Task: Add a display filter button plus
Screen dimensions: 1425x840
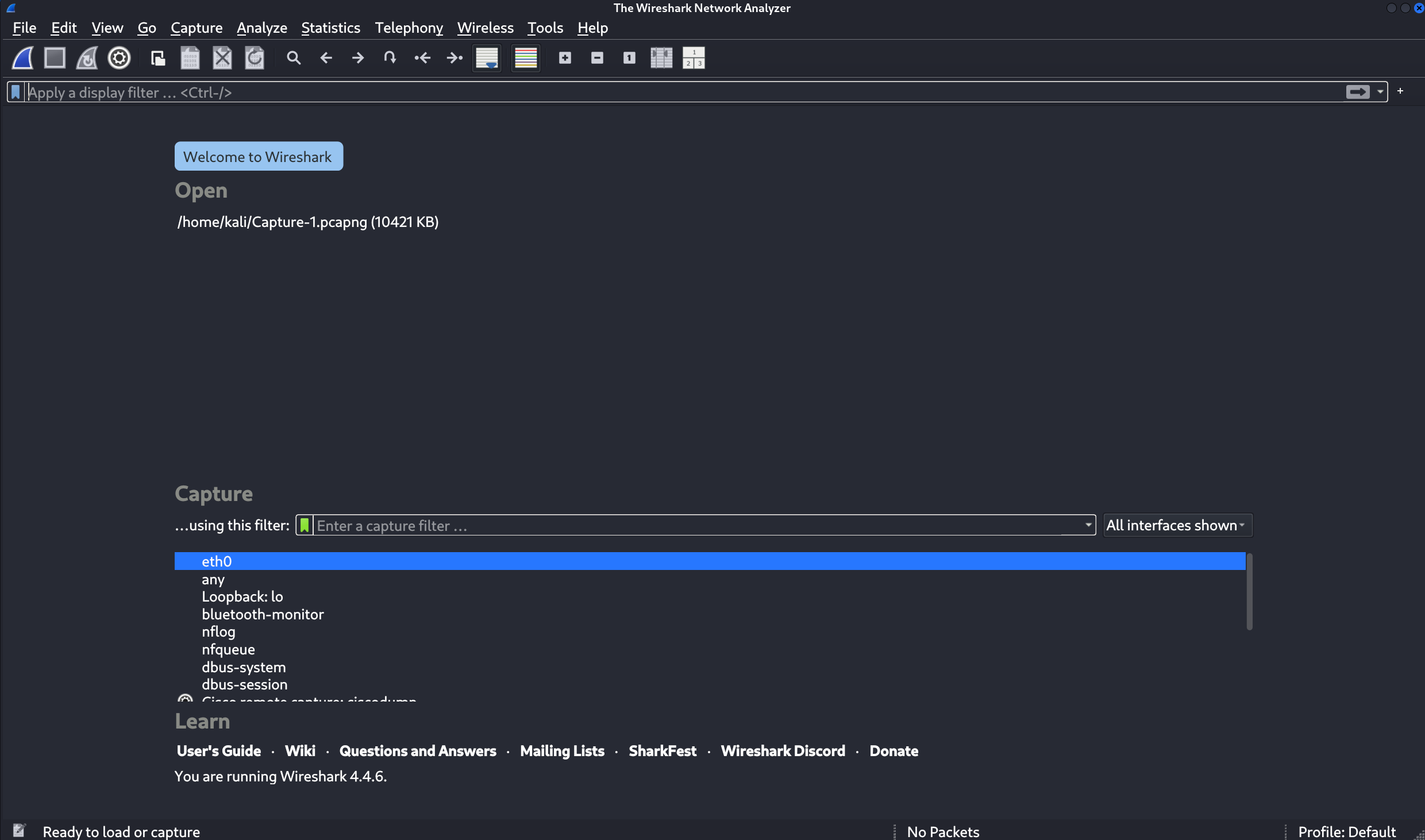Action: coord(1400,91)
